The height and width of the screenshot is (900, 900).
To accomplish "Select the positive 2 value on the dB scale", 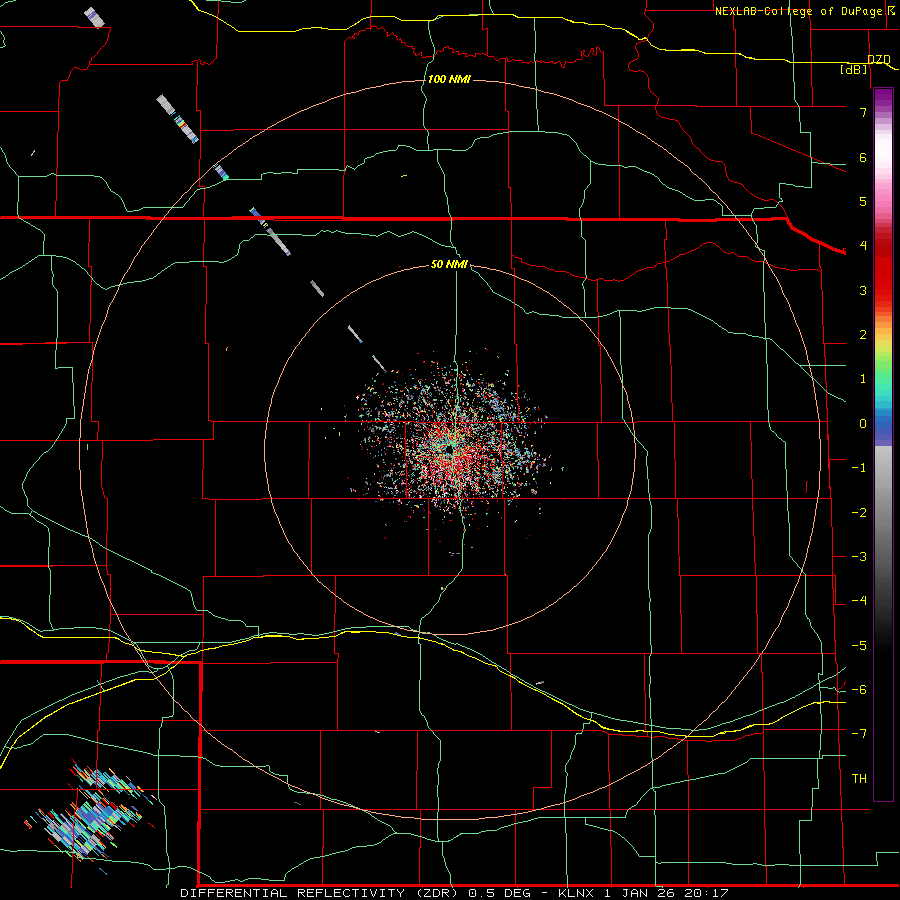I will [863, 335].
